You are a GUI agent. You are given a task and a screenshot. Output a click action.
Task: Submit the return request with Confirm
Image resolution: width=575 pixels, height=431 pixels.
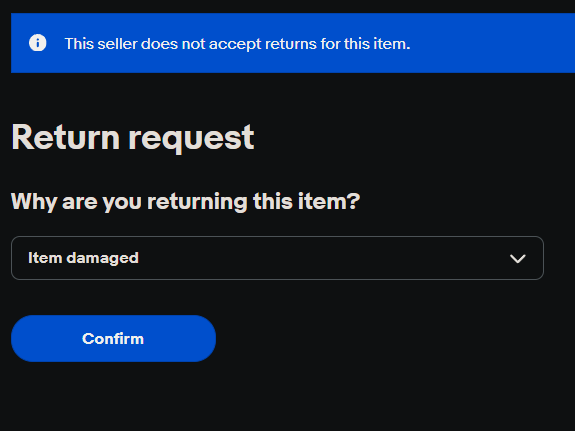point(113,338)
